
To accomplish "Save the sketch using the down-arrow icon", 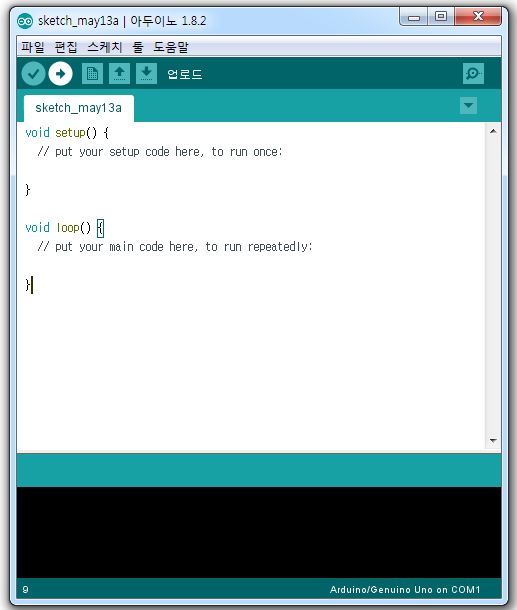I will point(146,74).
